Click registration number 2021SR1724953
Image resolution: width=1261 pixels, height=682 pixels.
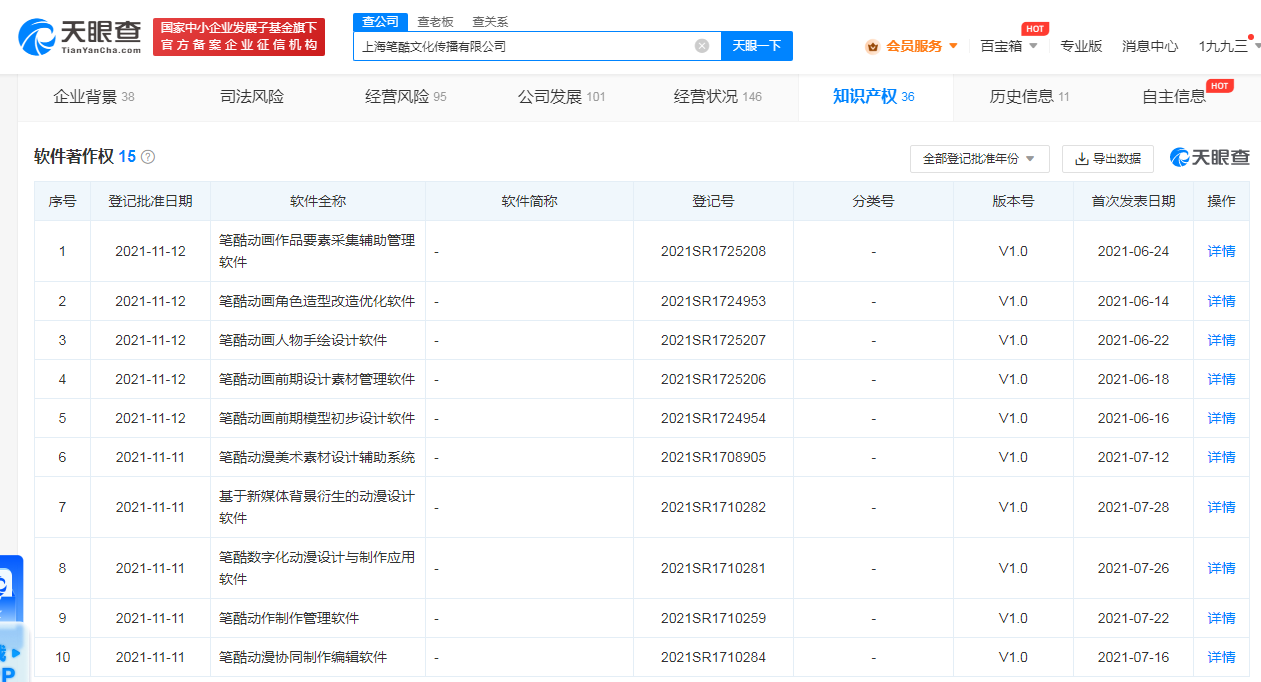click(x=713, y=301)
